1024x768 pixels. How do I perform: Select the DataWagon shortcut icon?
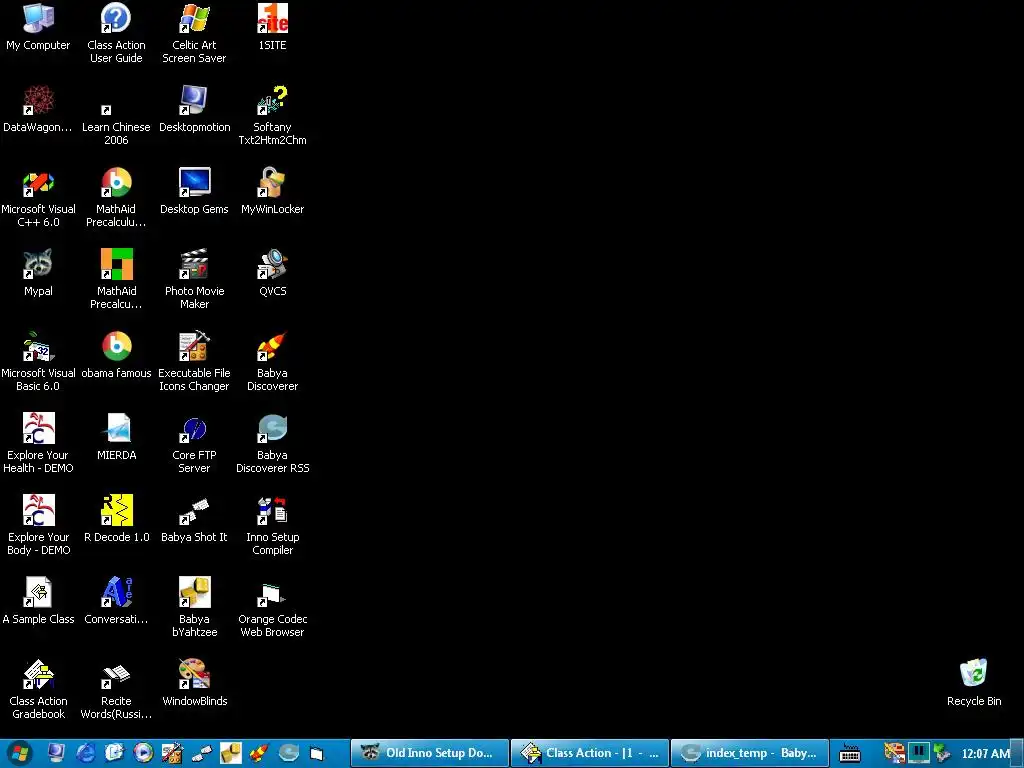point(38,108)
